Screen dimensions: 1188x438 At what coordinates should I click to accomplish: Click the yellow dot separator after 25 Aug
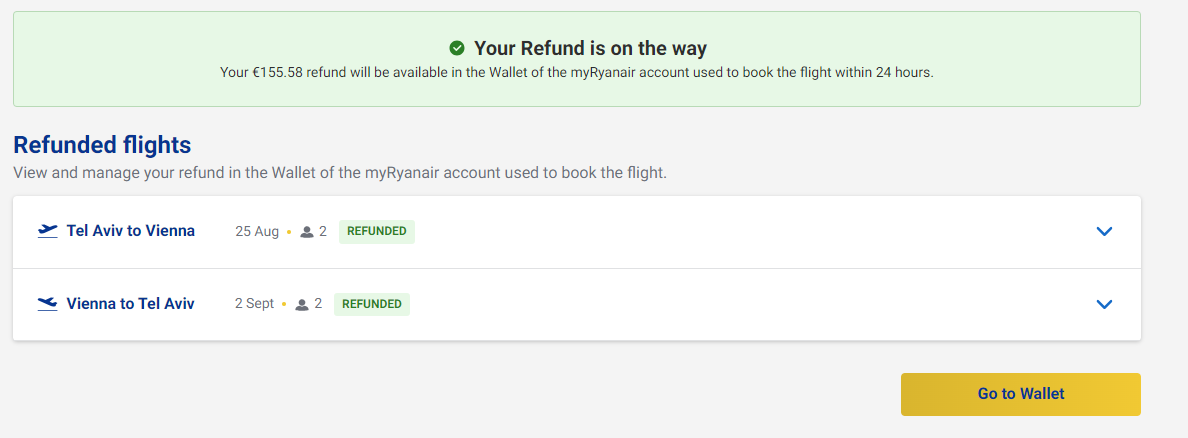289,232
